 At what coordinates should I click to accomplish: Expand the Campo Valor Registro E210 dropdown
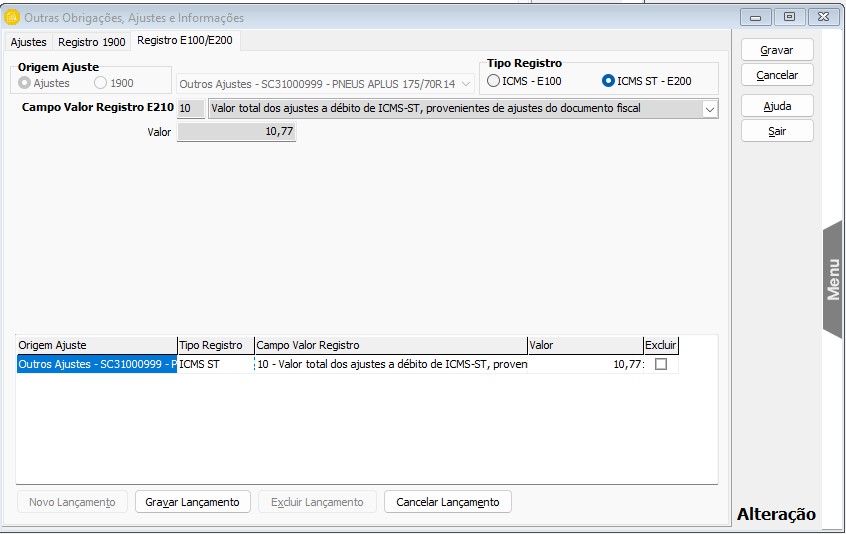pos(709,109)
